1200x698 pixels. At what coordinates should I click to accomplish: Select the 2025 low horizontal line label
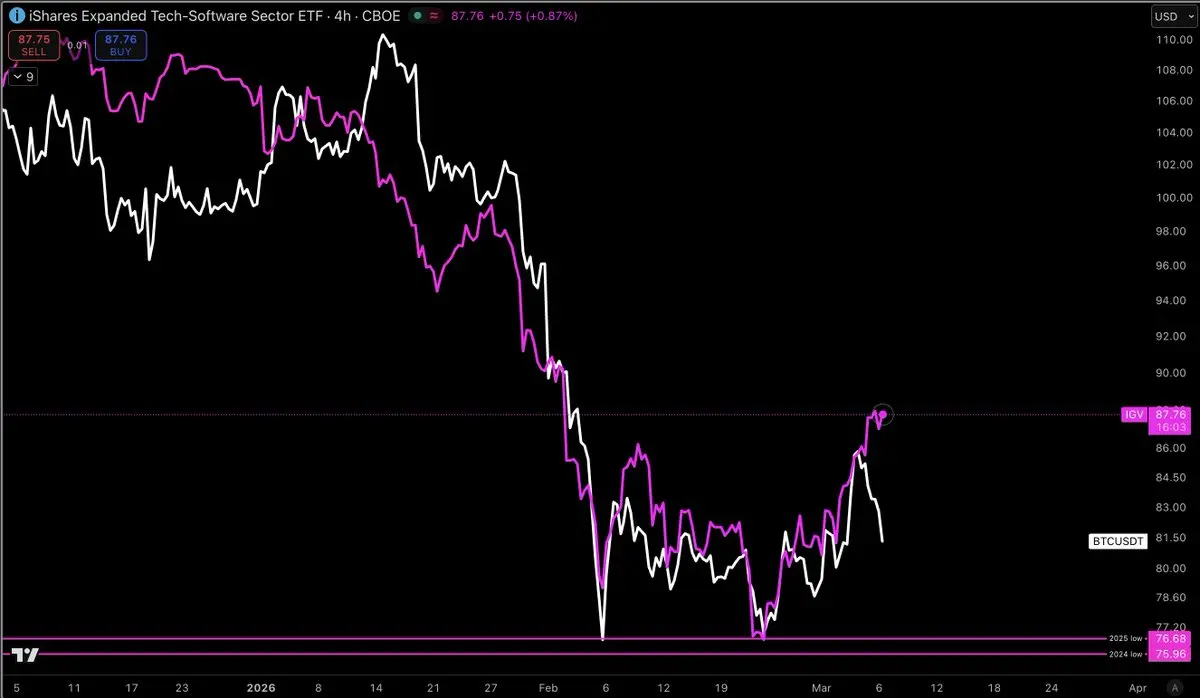(x=1125, y=638)
